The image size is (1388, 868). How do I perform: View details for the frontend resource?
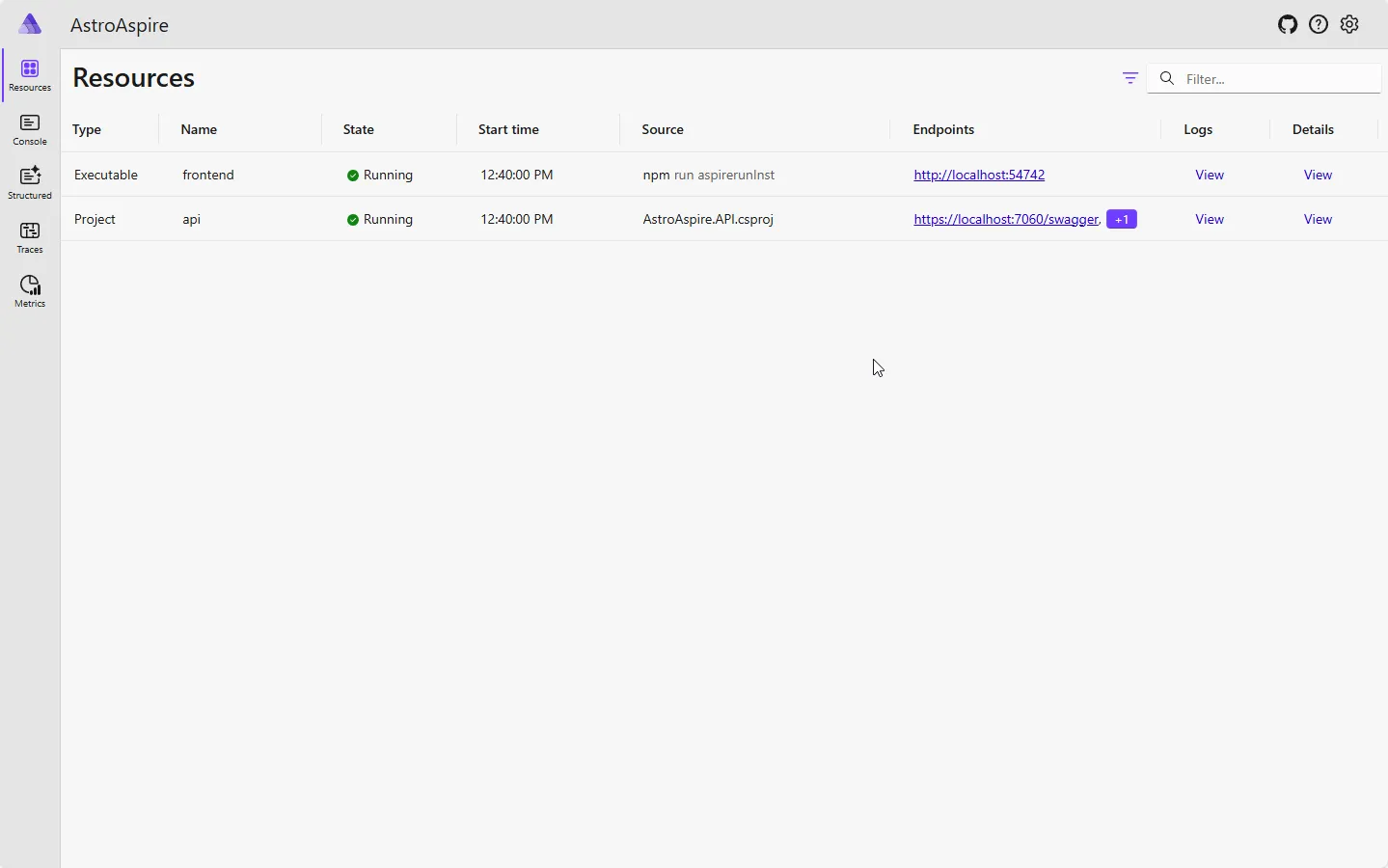click(x=1318, y=175)
